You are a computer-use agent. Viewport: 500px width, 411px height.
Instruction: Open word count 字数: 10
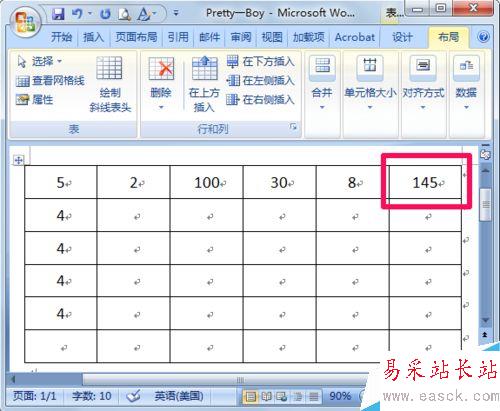[x=92, y=396]
